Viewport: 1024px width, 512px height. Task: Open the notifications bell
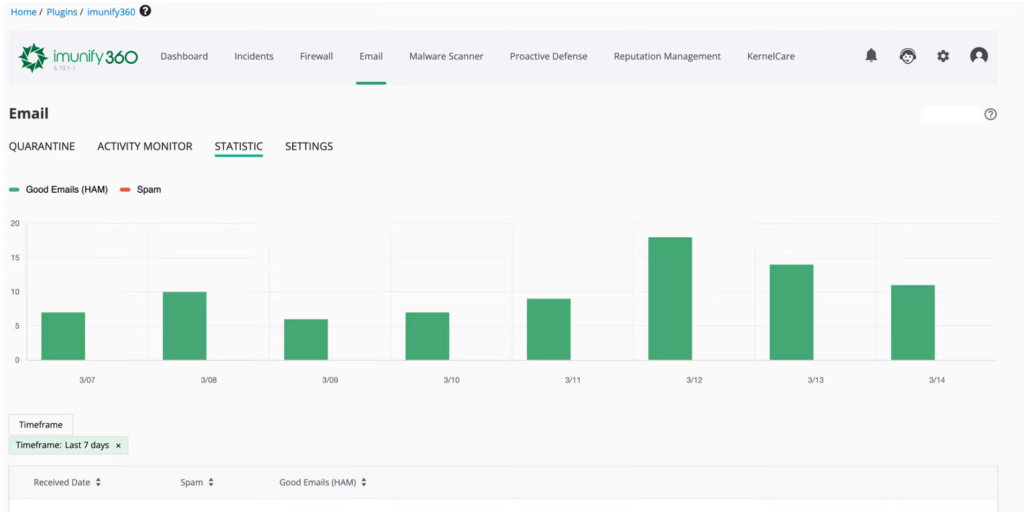click(x=871, y=56)
